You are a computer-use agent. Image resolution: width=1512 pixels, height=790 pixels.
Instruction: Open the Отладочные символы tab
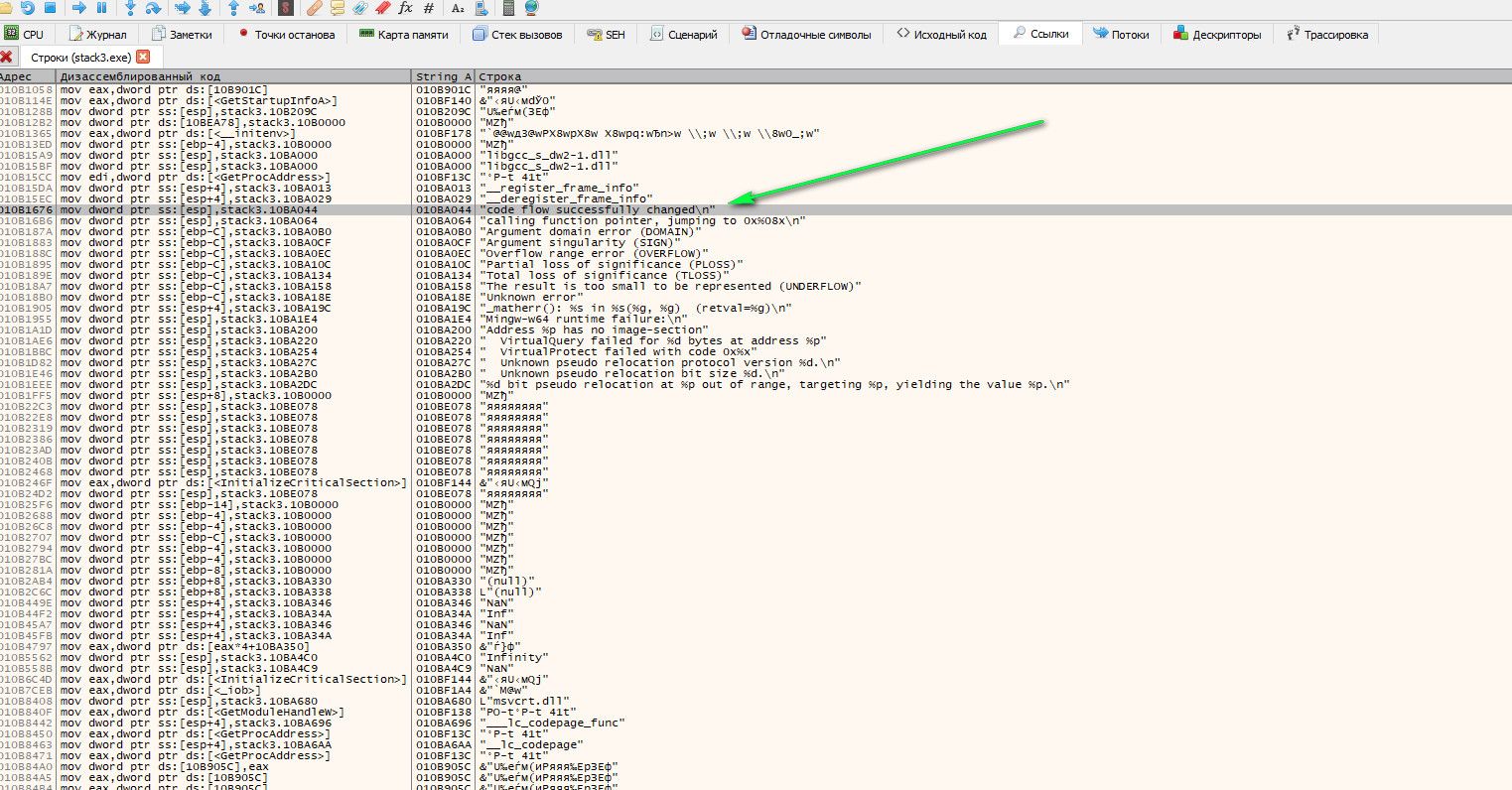pyautogui.click(x=806, y=34)
